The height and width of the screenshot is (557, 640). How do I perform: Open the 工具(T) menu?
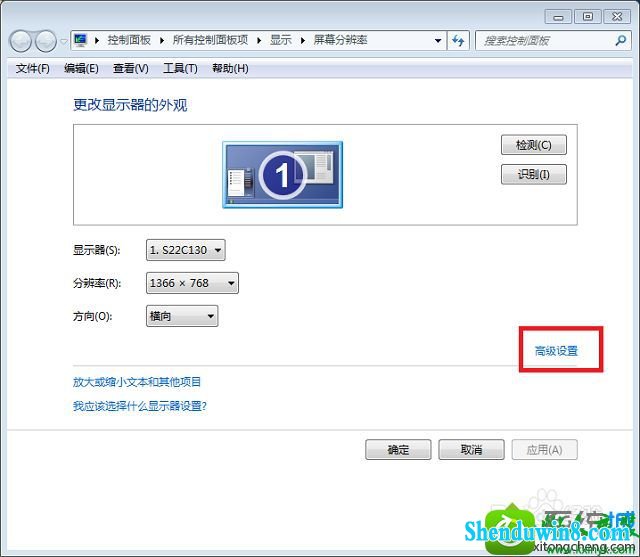[x=180, y=68]
